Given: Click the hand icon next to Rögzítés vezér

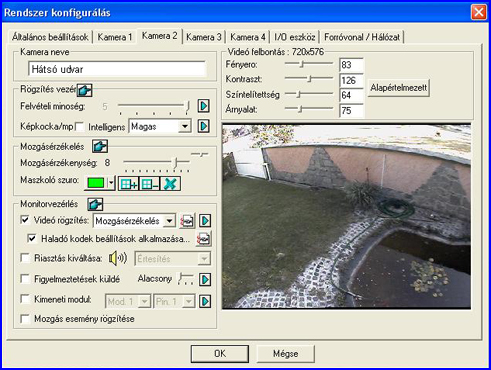Looking at the screenshot, I should point(85,90).
